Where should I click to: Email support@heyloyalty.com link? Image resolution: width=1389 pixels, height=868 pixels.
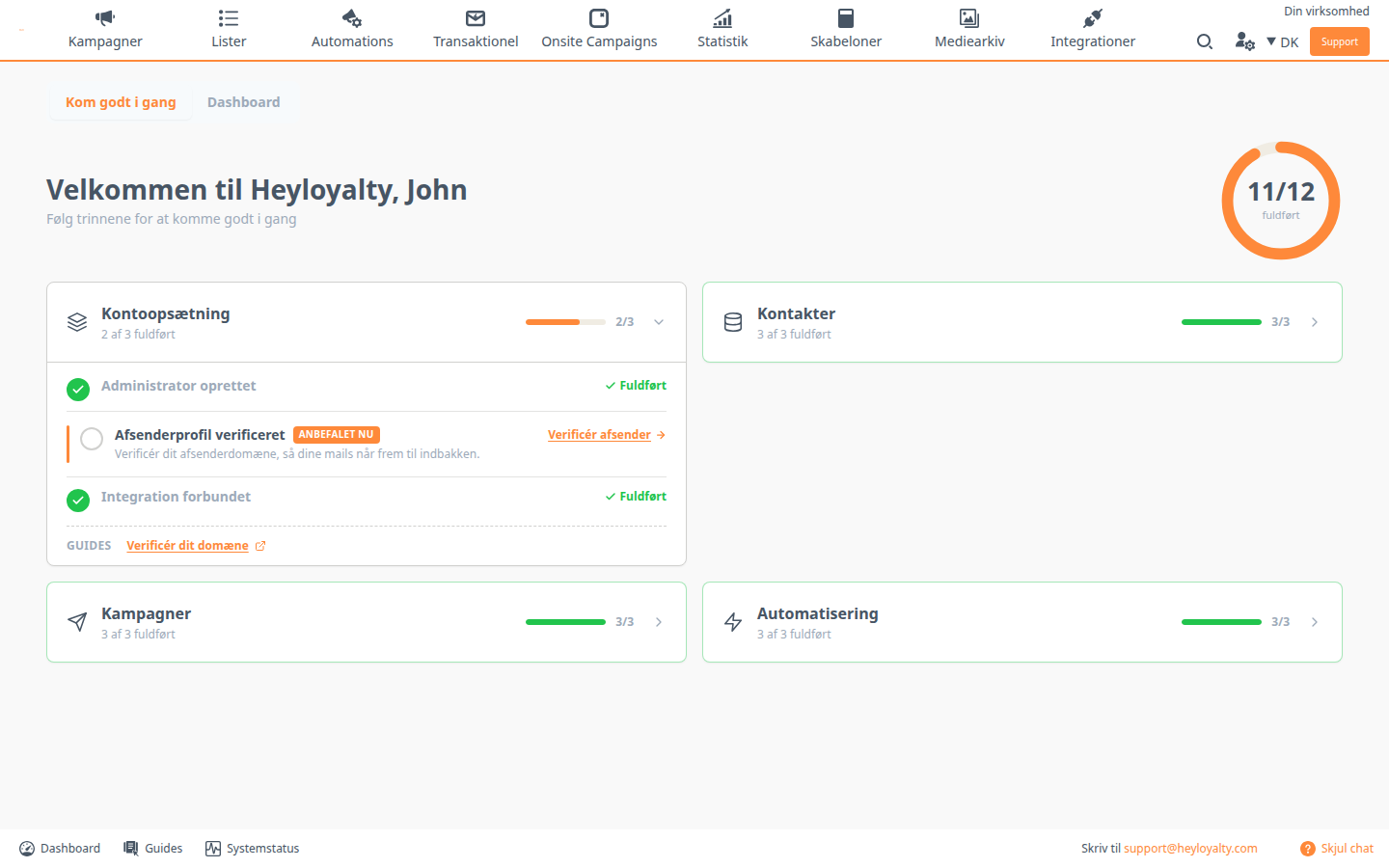point(1190,849)
